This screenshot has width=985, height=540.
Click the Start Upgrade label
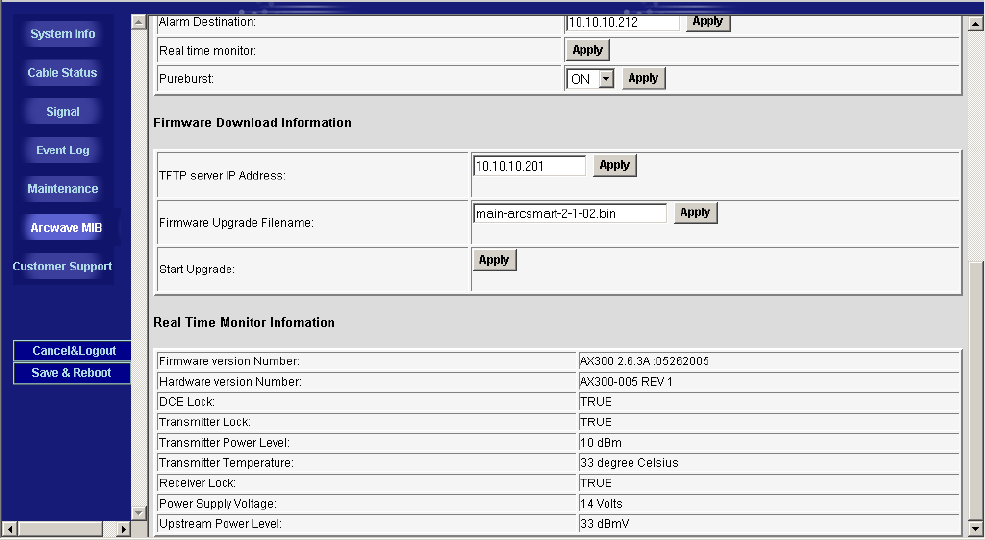click(197, 269)
